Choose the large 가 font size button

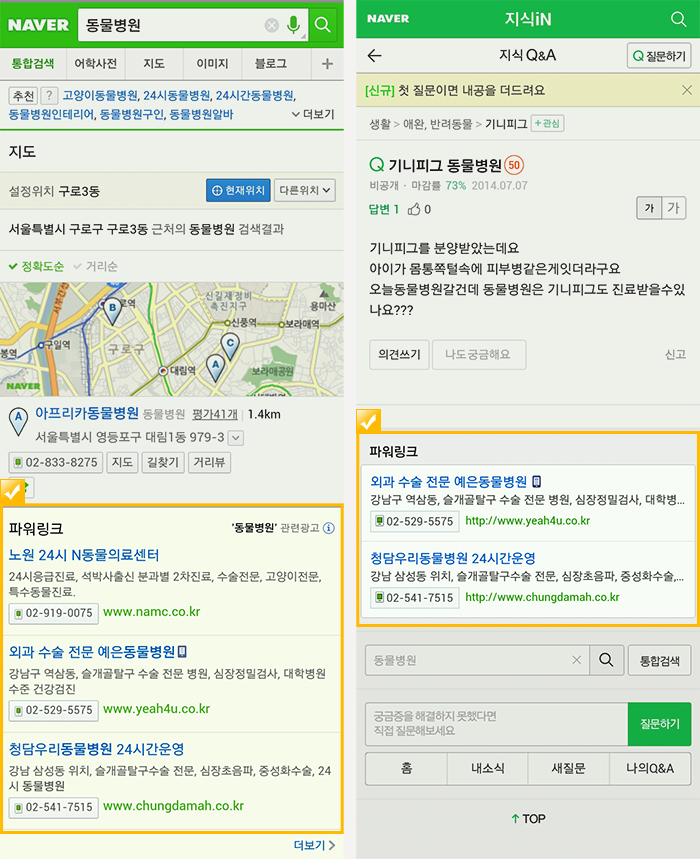(x=674, y=208)
